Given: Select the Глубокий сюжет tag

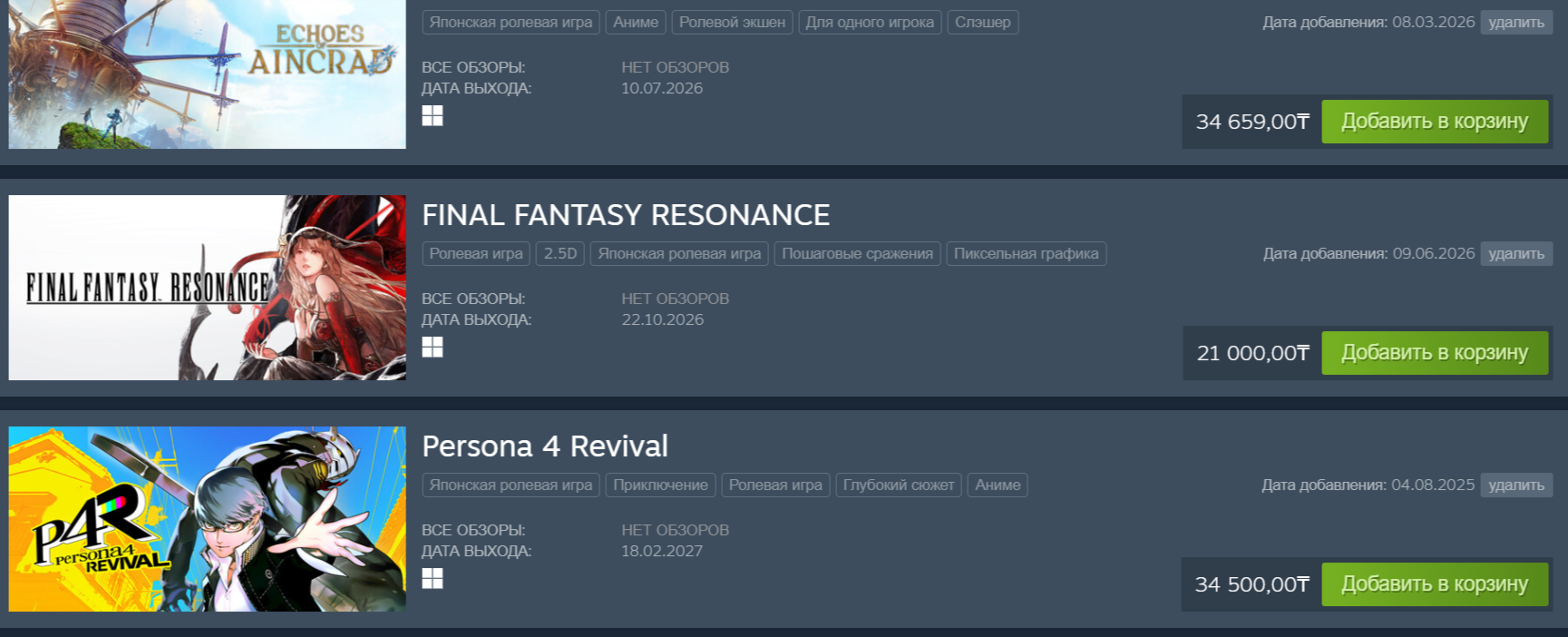Looking at the screenshot, I should point(899,485).
